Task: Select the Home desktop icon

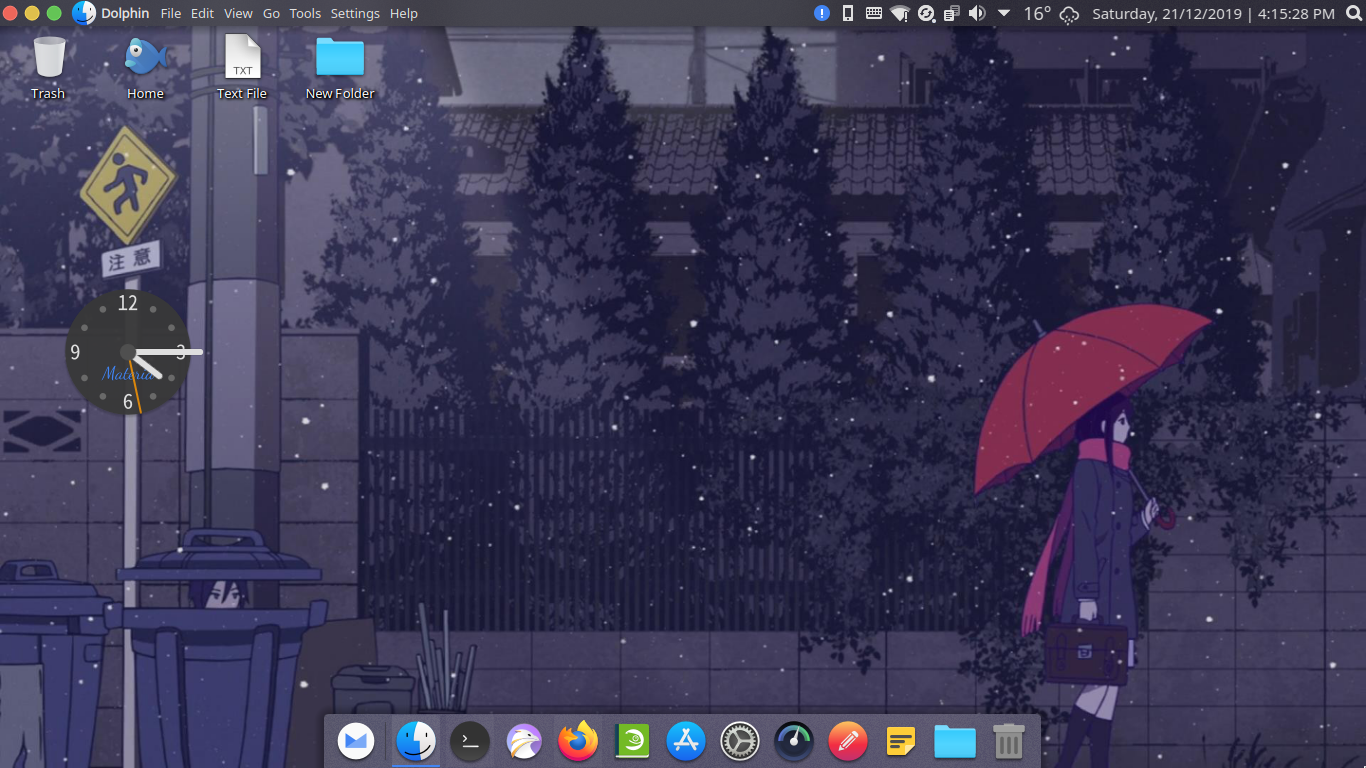Action: (x=145, y=67)
